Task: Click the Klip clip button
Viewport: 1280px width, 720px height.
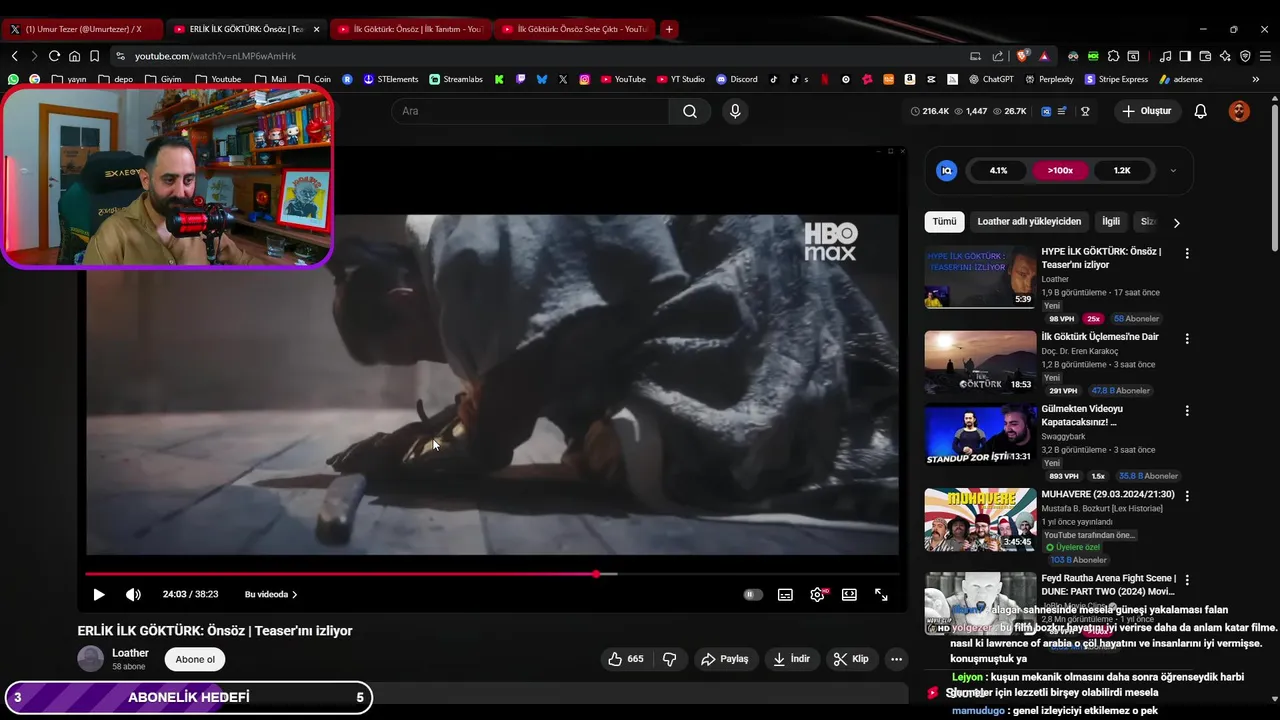Action: click(x=851, y=659)
